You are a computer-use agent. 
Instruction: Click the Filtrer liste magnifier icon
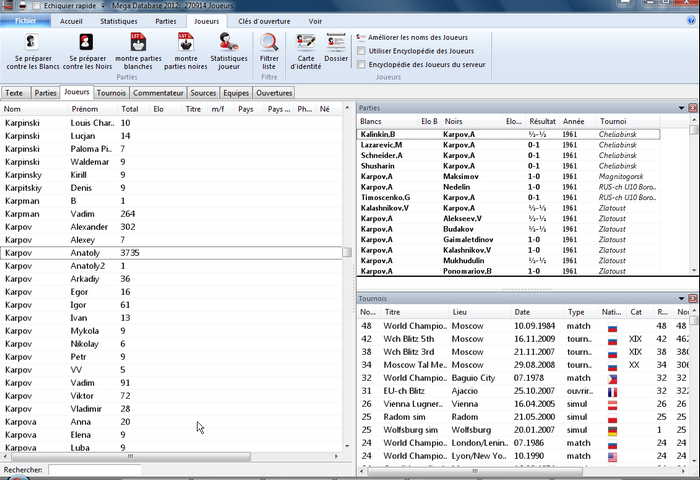point(269,43)
